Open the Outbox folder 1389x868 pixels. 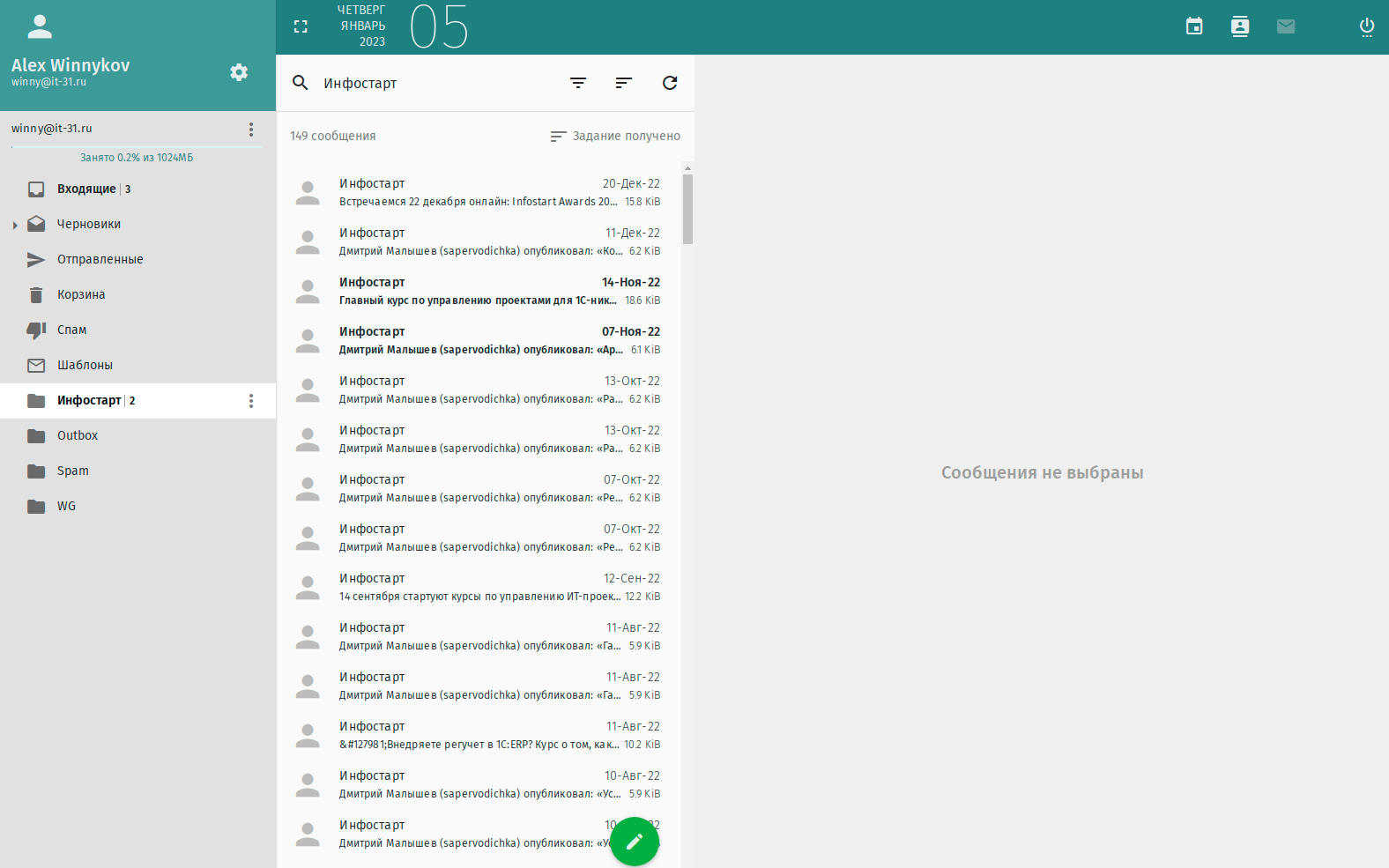pos(137,435)
